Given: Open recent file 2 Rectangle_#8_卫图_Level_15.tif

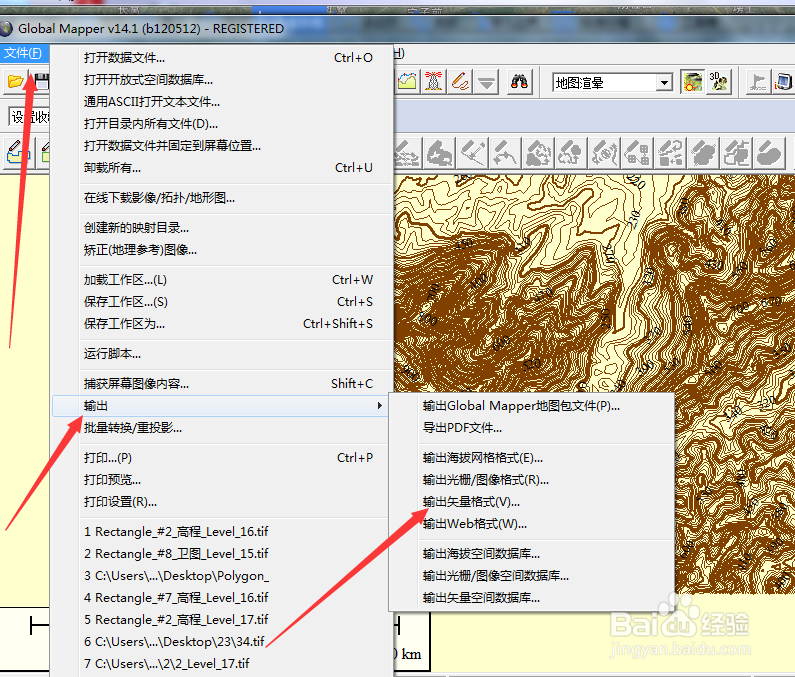Looking at the screenshot, I should tap(223, 553).
